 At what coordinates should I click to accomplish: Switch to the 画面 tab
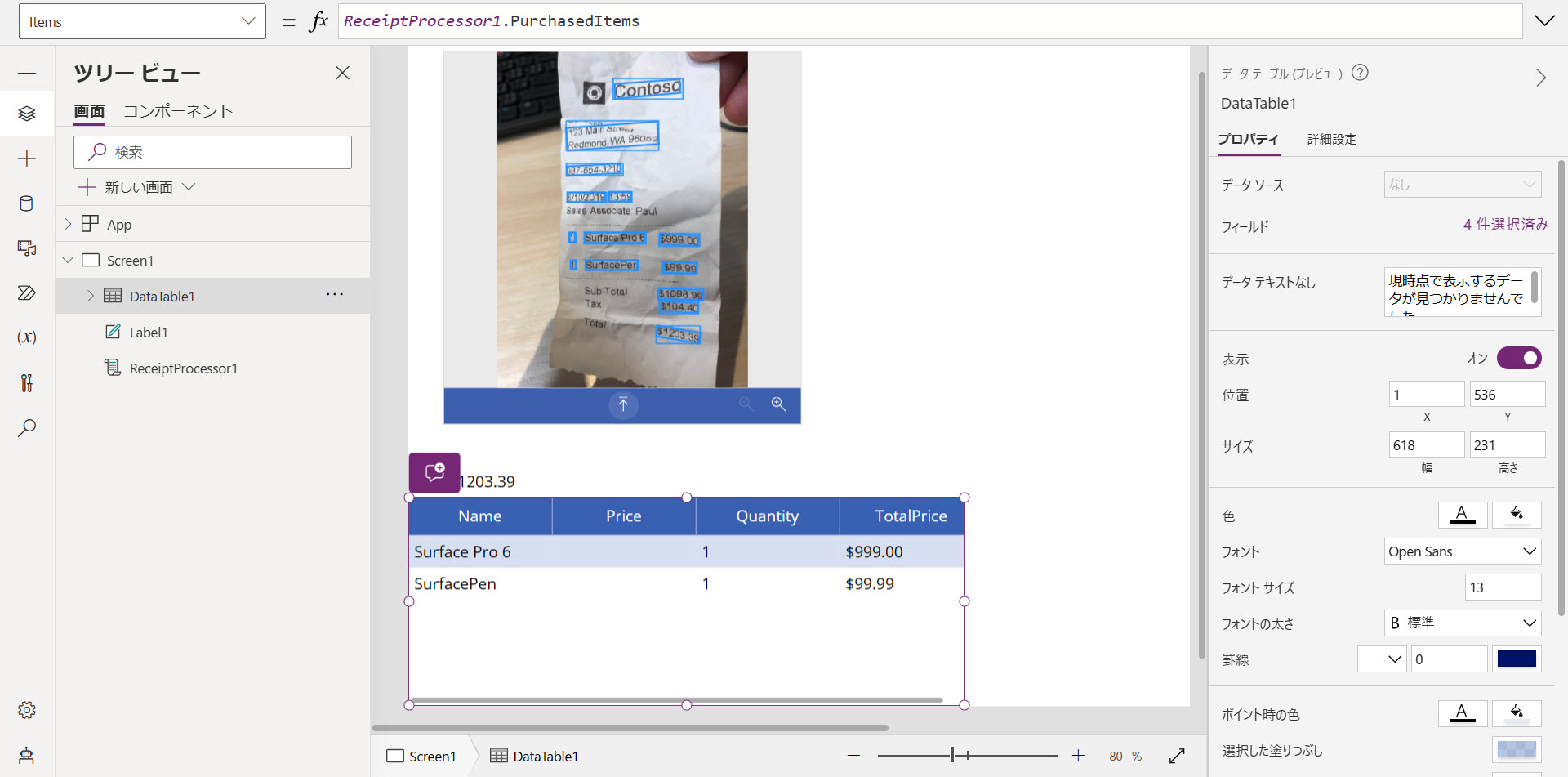[89, 111]
